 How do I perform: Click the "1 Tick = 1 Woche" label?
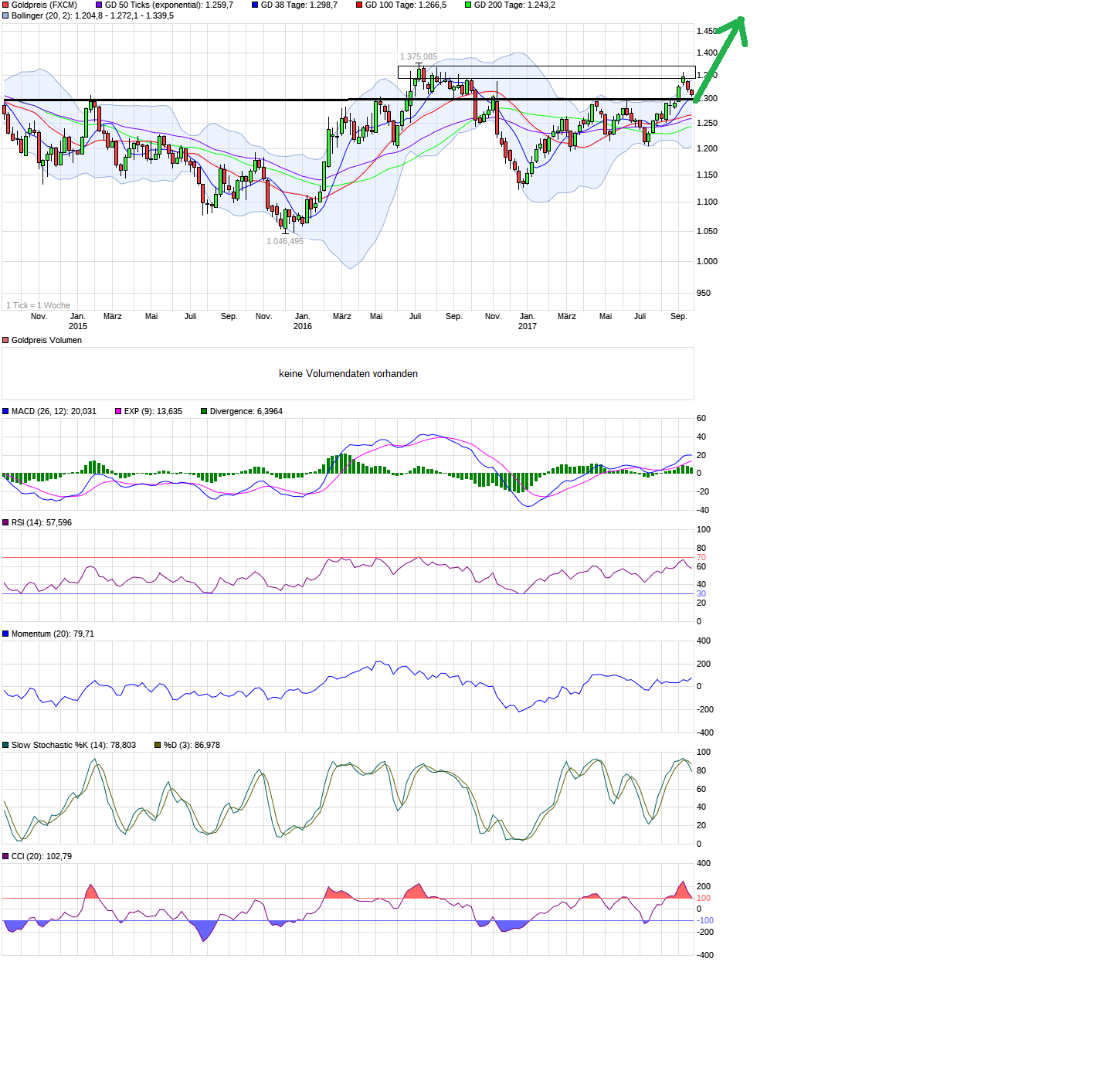pos(39,305)
